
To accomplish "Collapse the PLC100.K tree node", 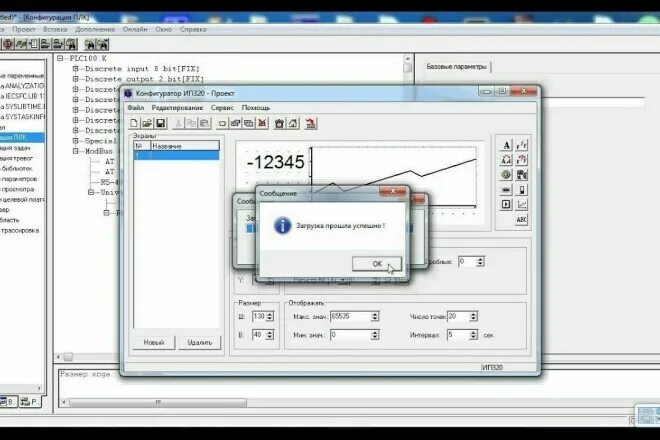I will (x=60, y=58).
